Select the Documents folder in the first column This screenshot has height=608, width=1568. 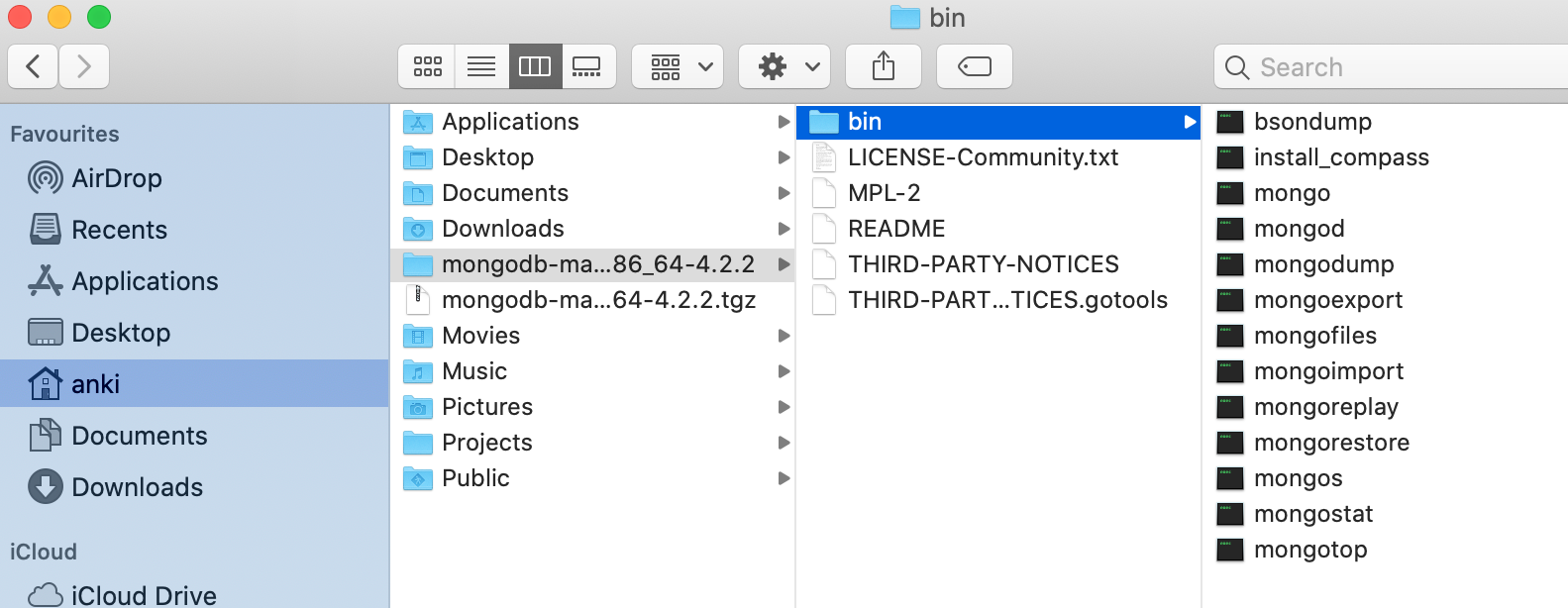[x=592, y=193]
